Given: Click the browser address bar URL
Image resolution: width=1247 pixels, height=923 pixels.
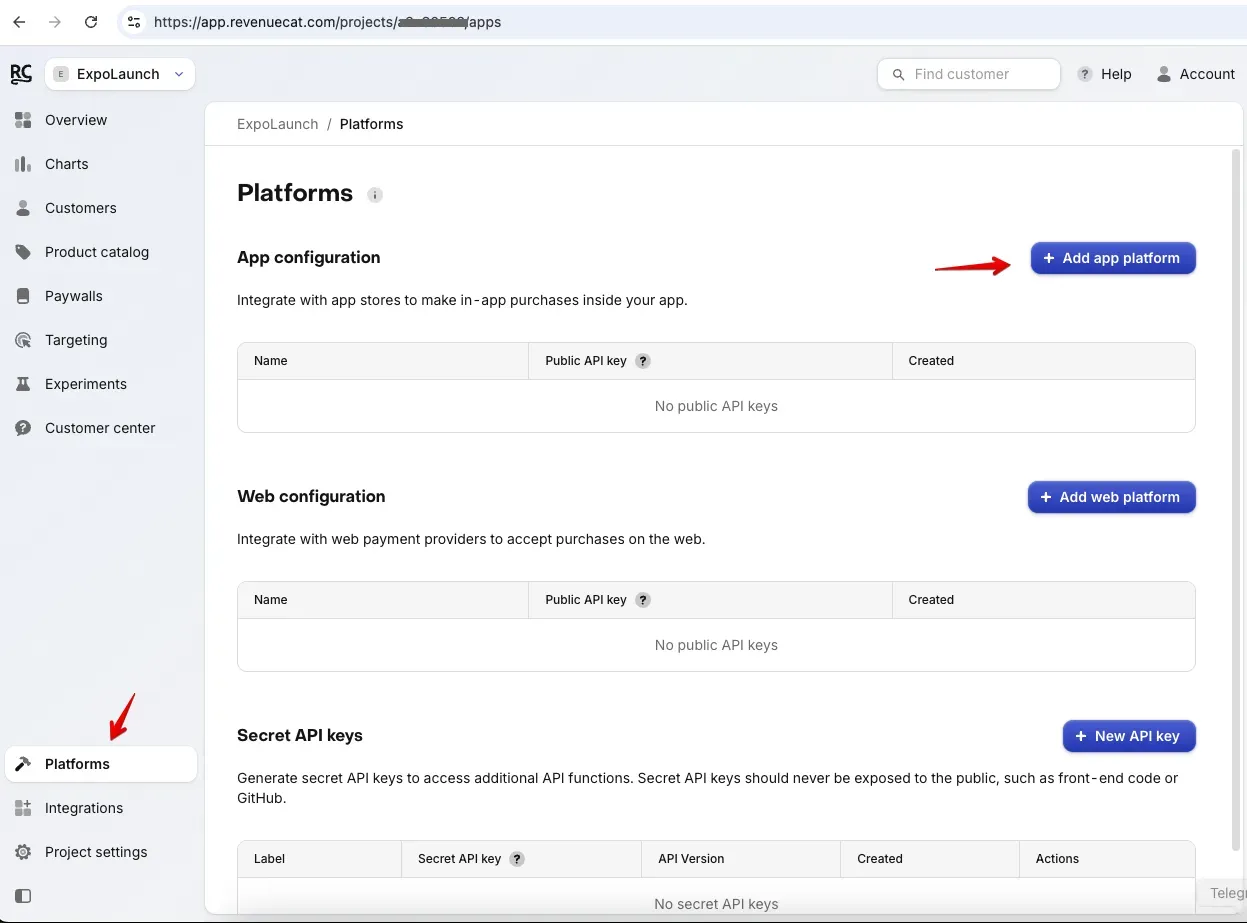Looking at the screenshot, I should [x=328, y=21].
